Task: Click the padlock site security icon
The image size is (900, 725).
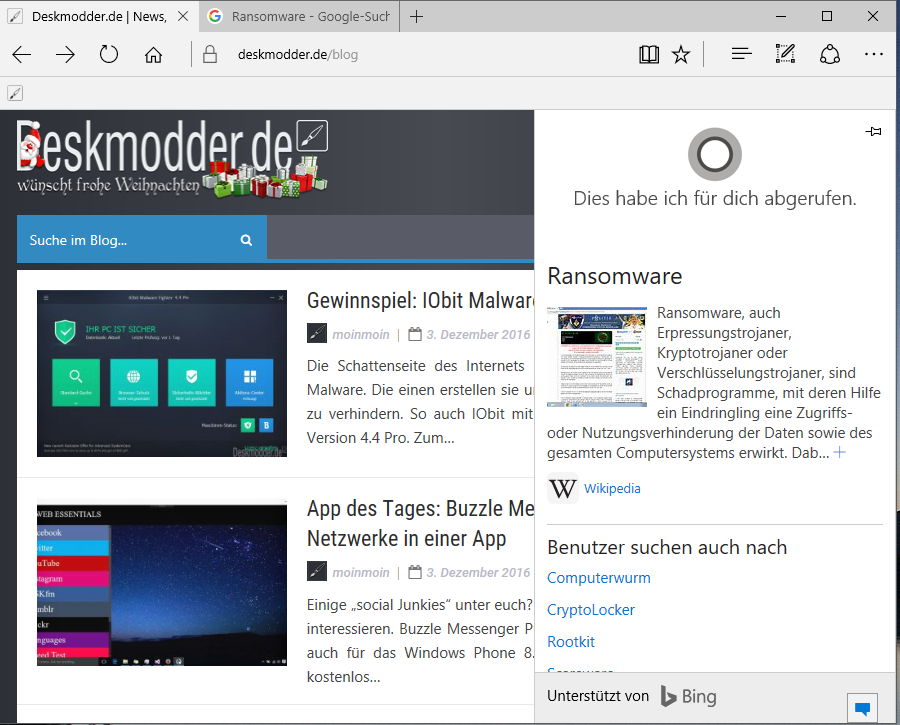Action: 210,55
